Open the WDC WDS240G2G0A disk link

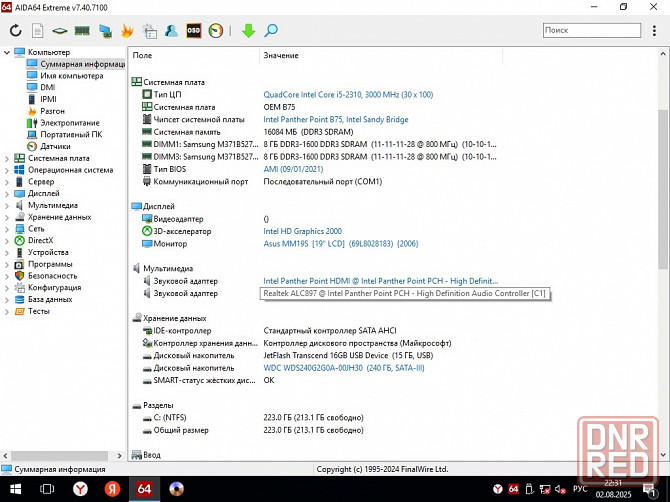click(344, 368)
